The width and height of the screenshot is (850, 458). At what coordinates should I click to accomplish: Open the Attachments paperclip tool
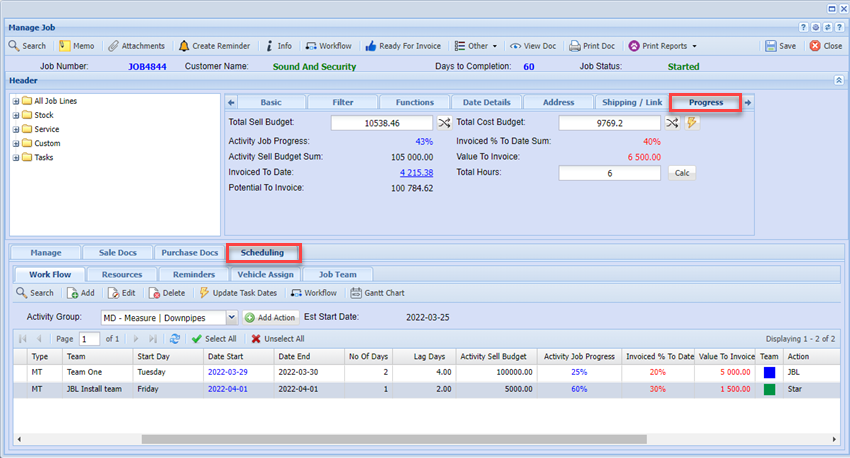pyautogui.click(x=114, y=46)
